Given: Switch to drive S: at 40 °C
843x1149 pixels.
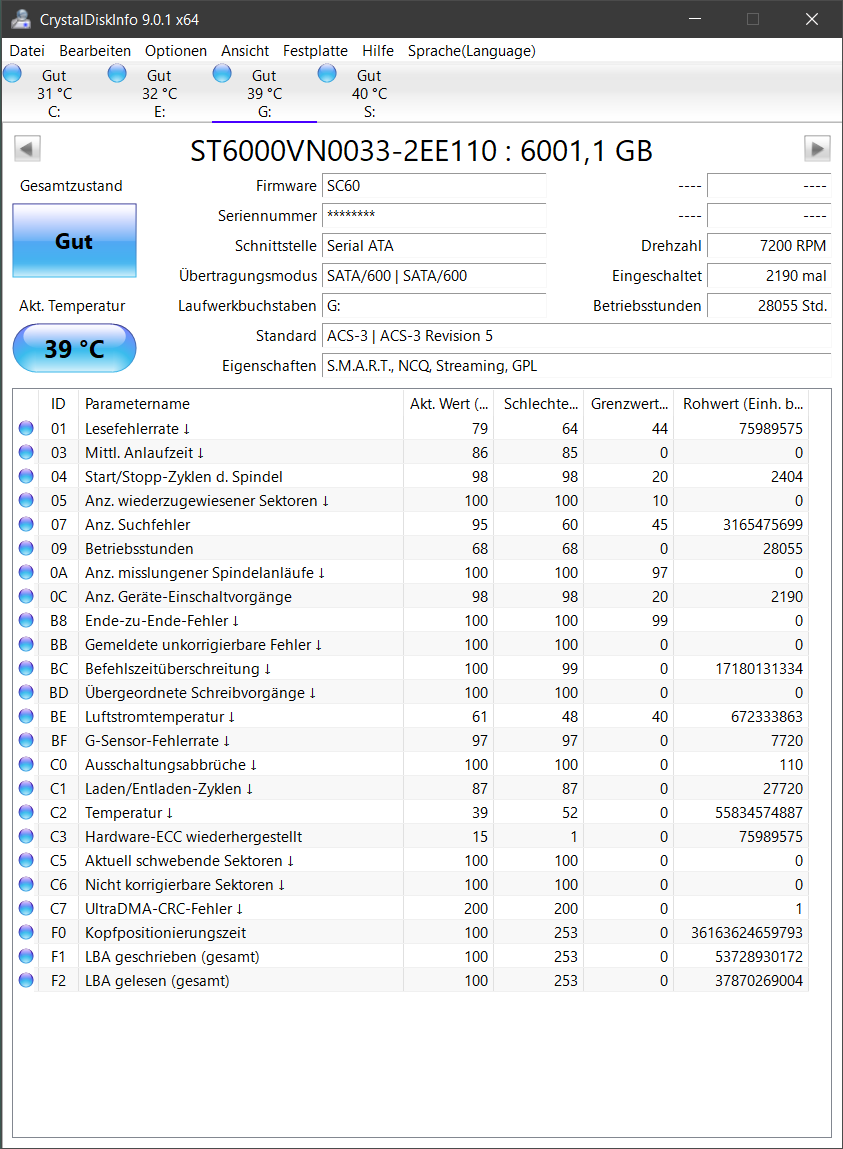Looking at the screenshot, I should (369, 93).
